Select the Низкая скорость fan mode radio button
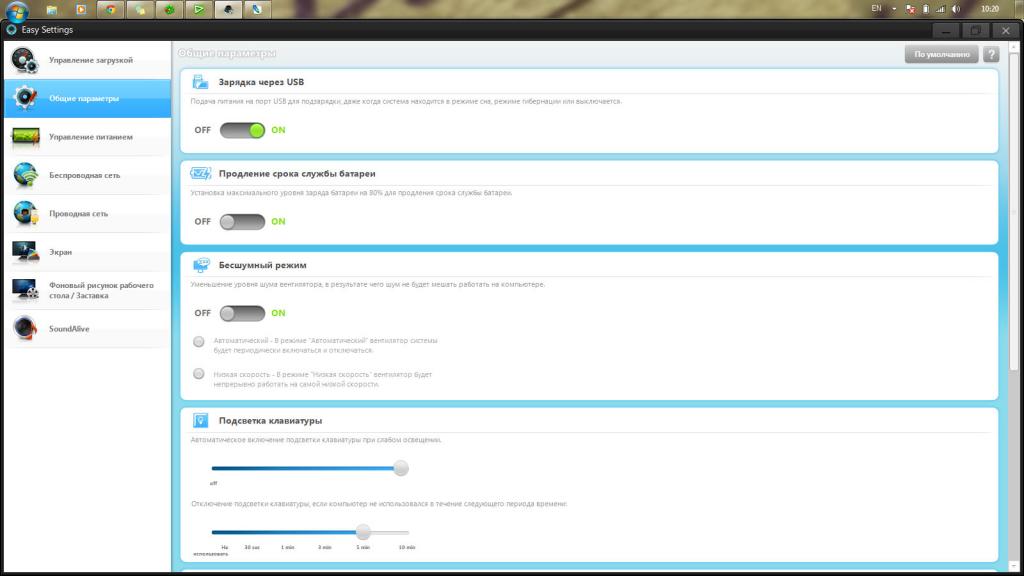 [x=199, y=374]
